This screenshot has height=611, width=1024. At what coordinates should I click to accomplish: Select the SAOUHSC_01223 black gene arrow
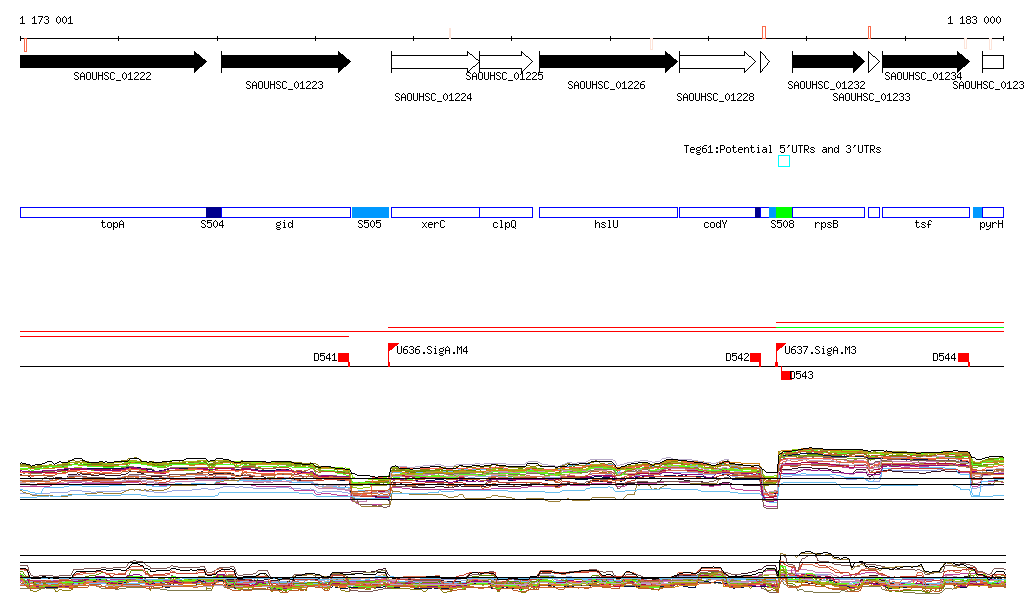[x=286, y=62]
